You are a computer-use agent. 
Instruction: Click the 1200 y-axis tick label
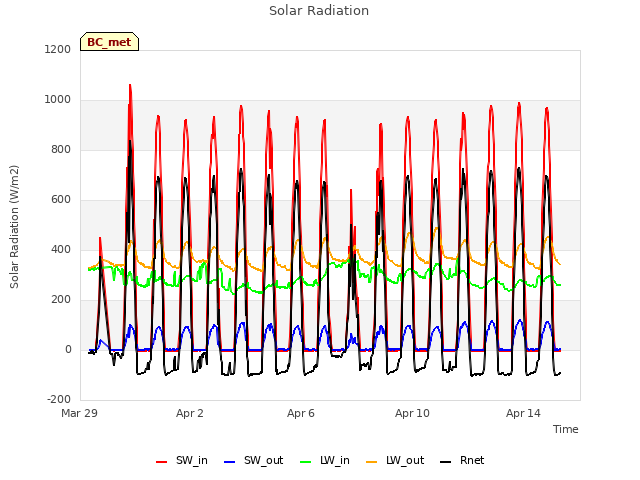(x=58, y=49)
